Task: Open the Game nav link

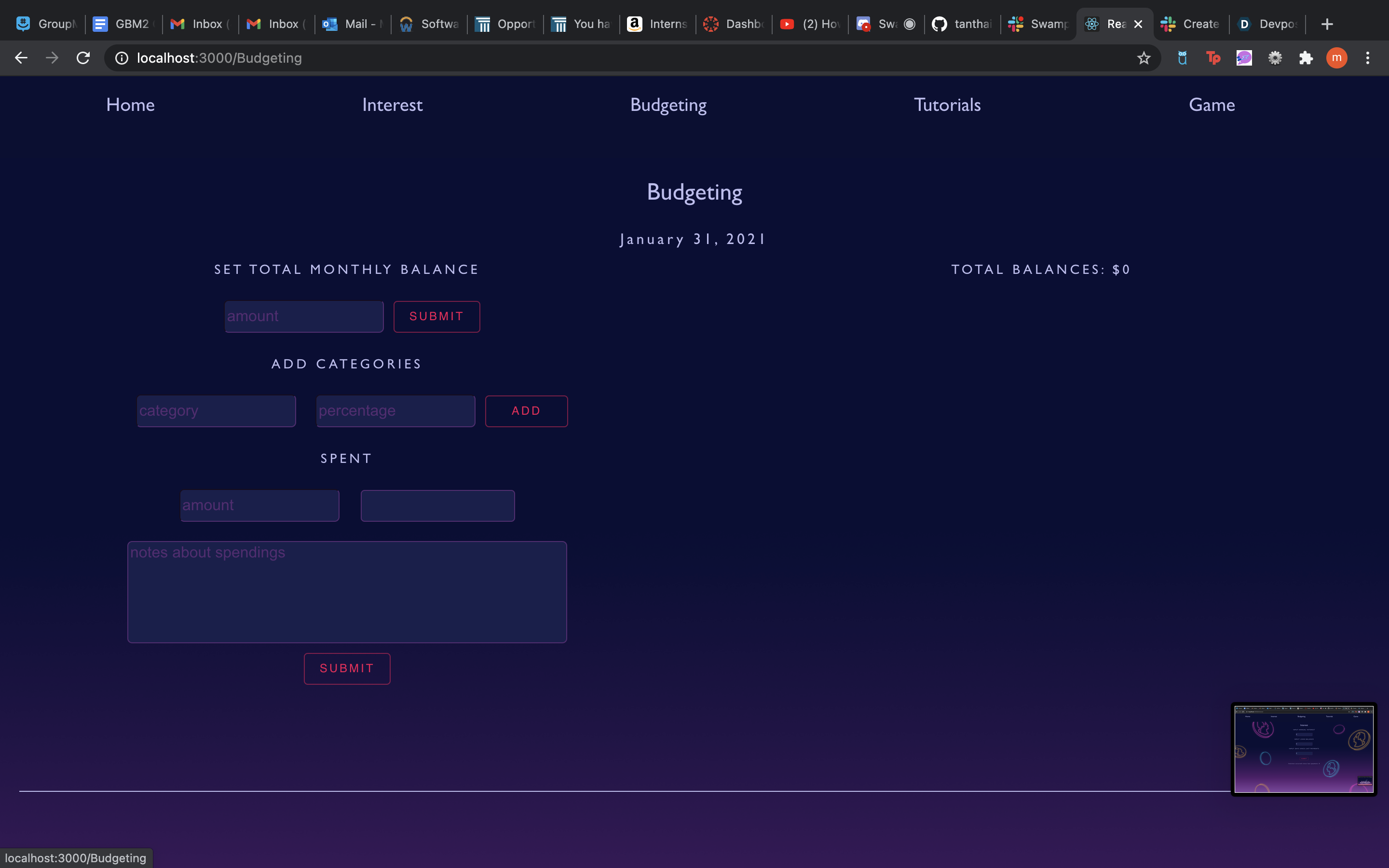Action: click(x=1212, y=105)
